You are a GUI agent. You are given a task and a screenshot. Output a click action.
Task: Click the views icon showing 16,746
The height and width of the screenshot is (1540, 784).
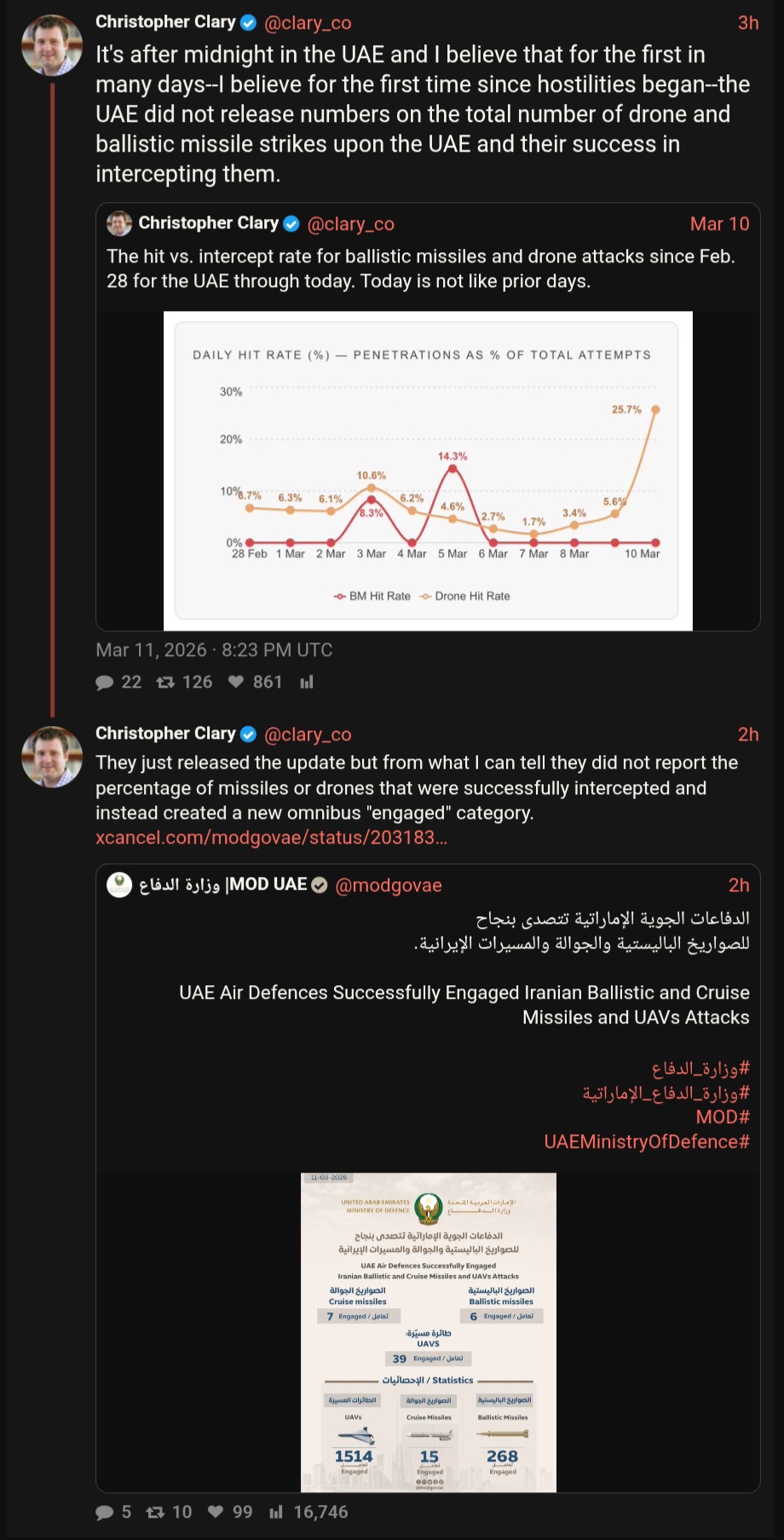pos(276,1512)
